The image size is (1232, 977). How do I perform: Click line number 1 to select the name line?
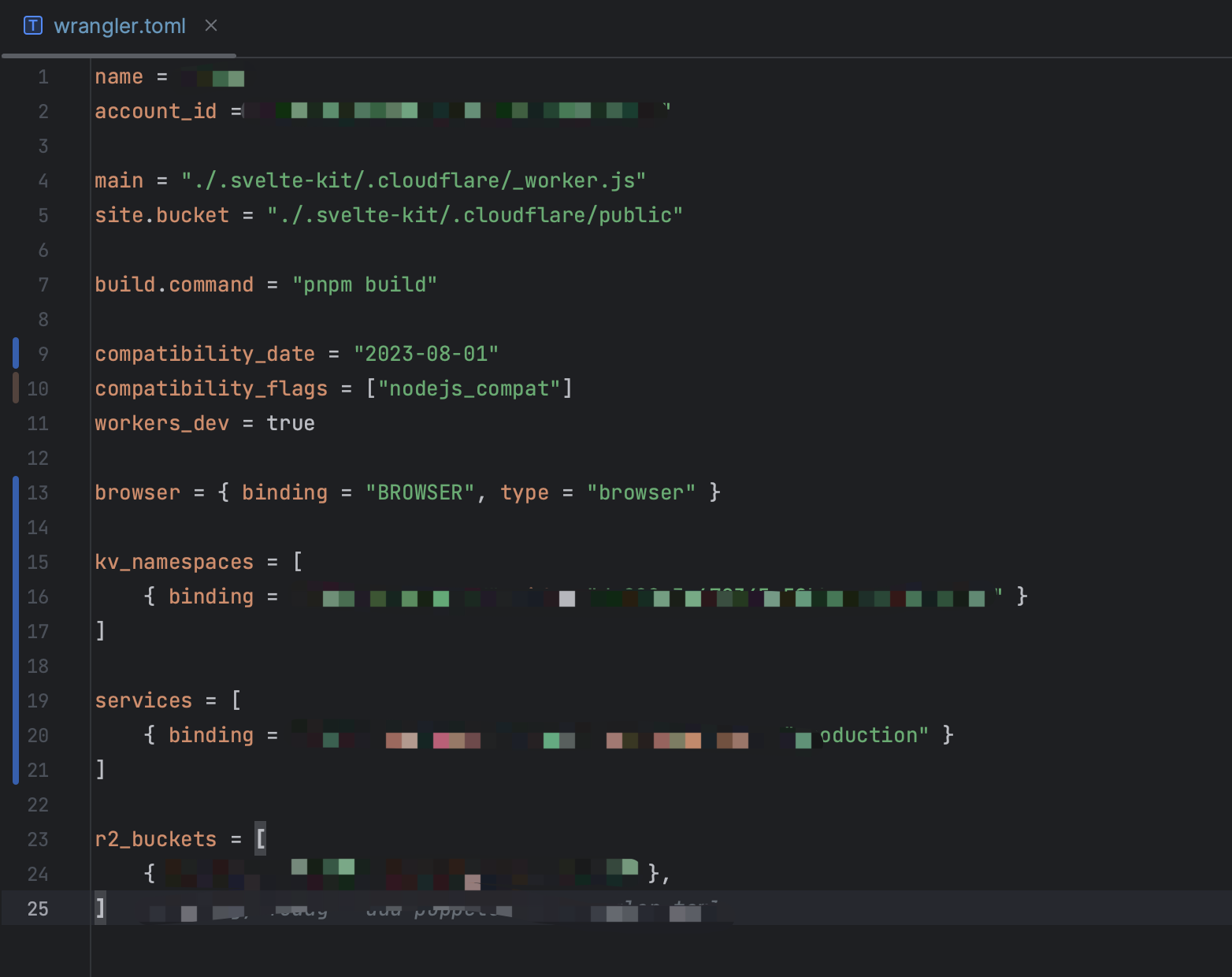click(43, 76)
